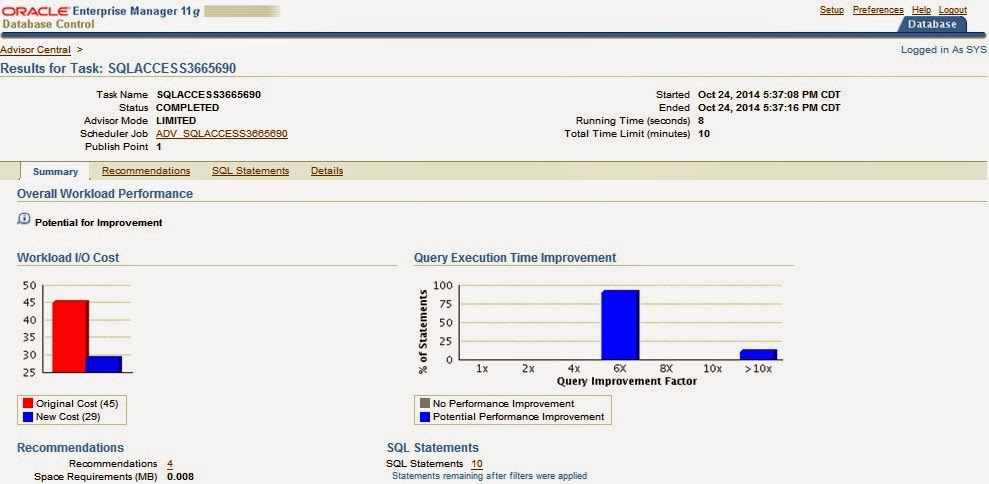
Task: Click the red Original Cost legend swatch
Action: [x=27, y=403]
